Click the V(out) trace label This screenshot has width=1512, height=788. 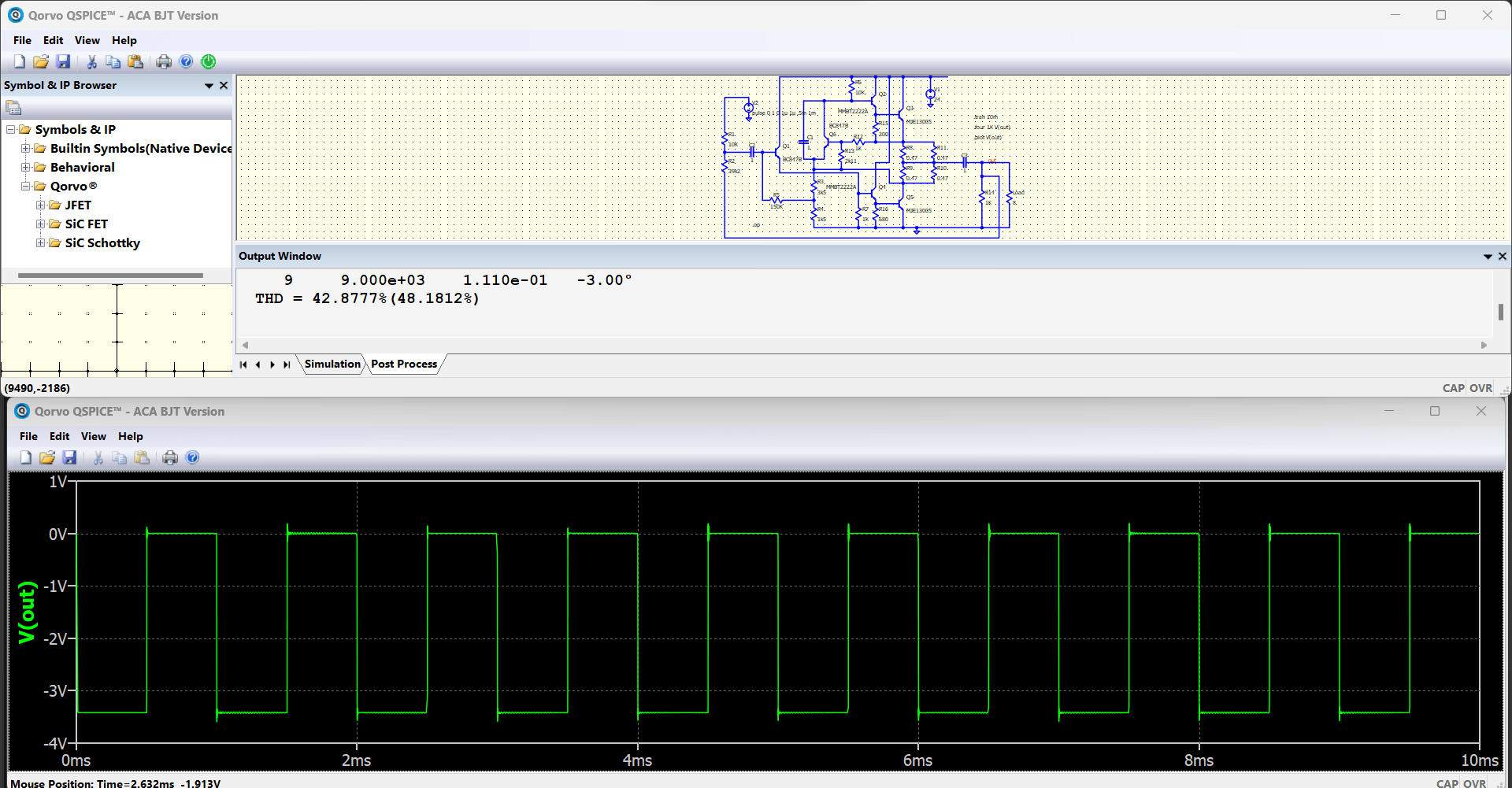click(28, 612)
